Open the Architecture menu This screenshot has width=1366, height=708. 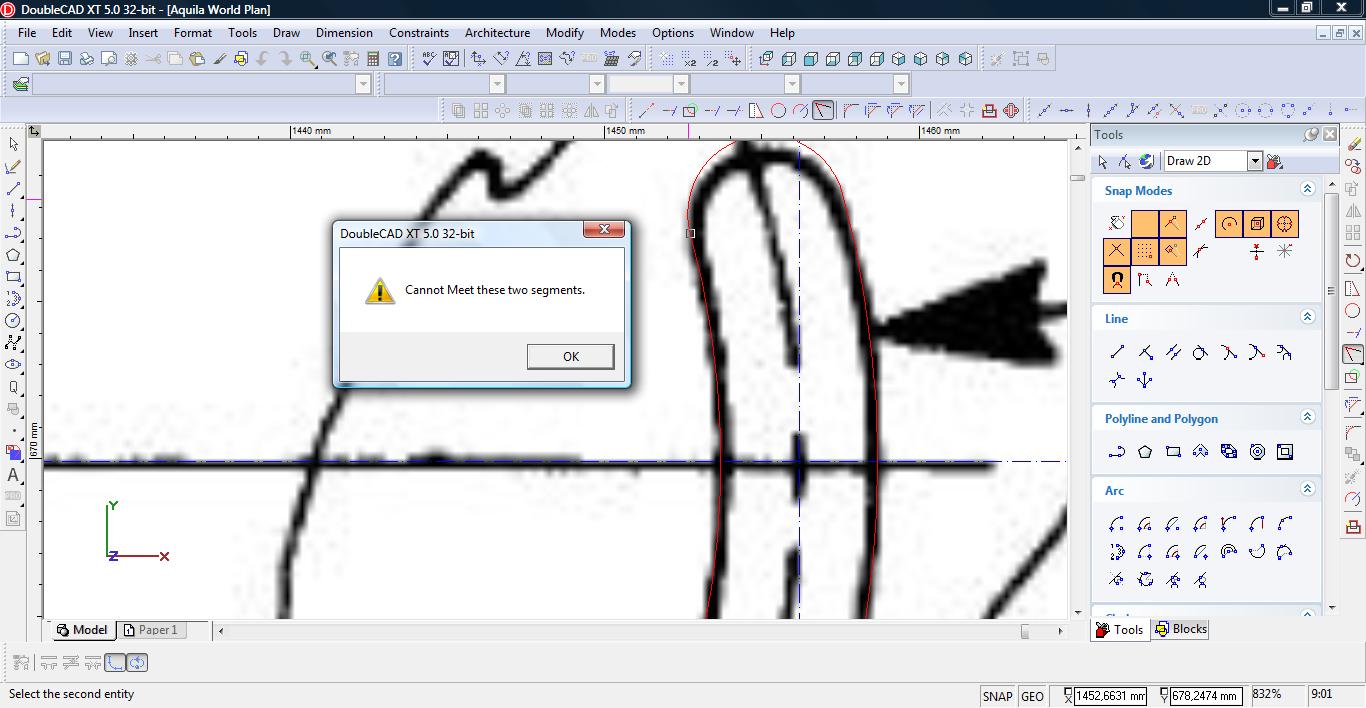(497, 32)
